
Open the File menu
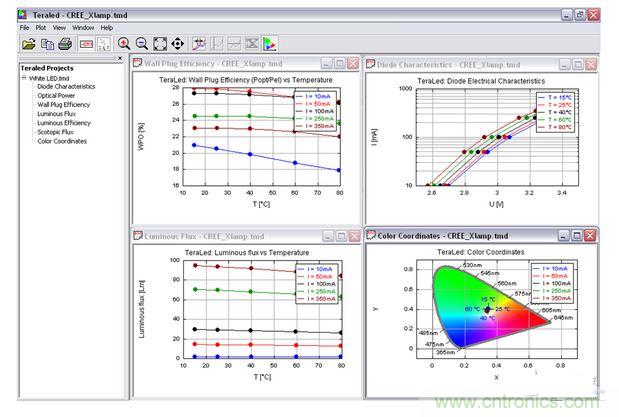point(25,28)
